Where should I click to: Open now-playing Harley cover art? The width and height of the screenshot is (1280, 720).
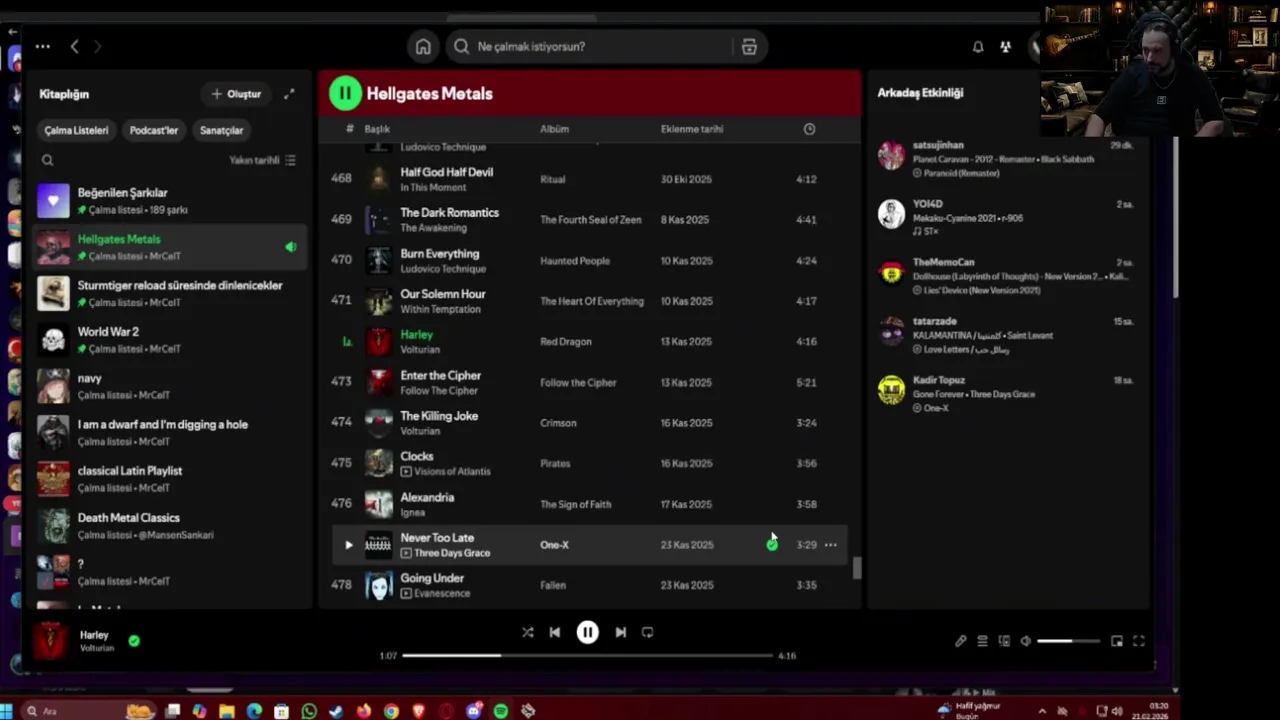coord(50,641)
